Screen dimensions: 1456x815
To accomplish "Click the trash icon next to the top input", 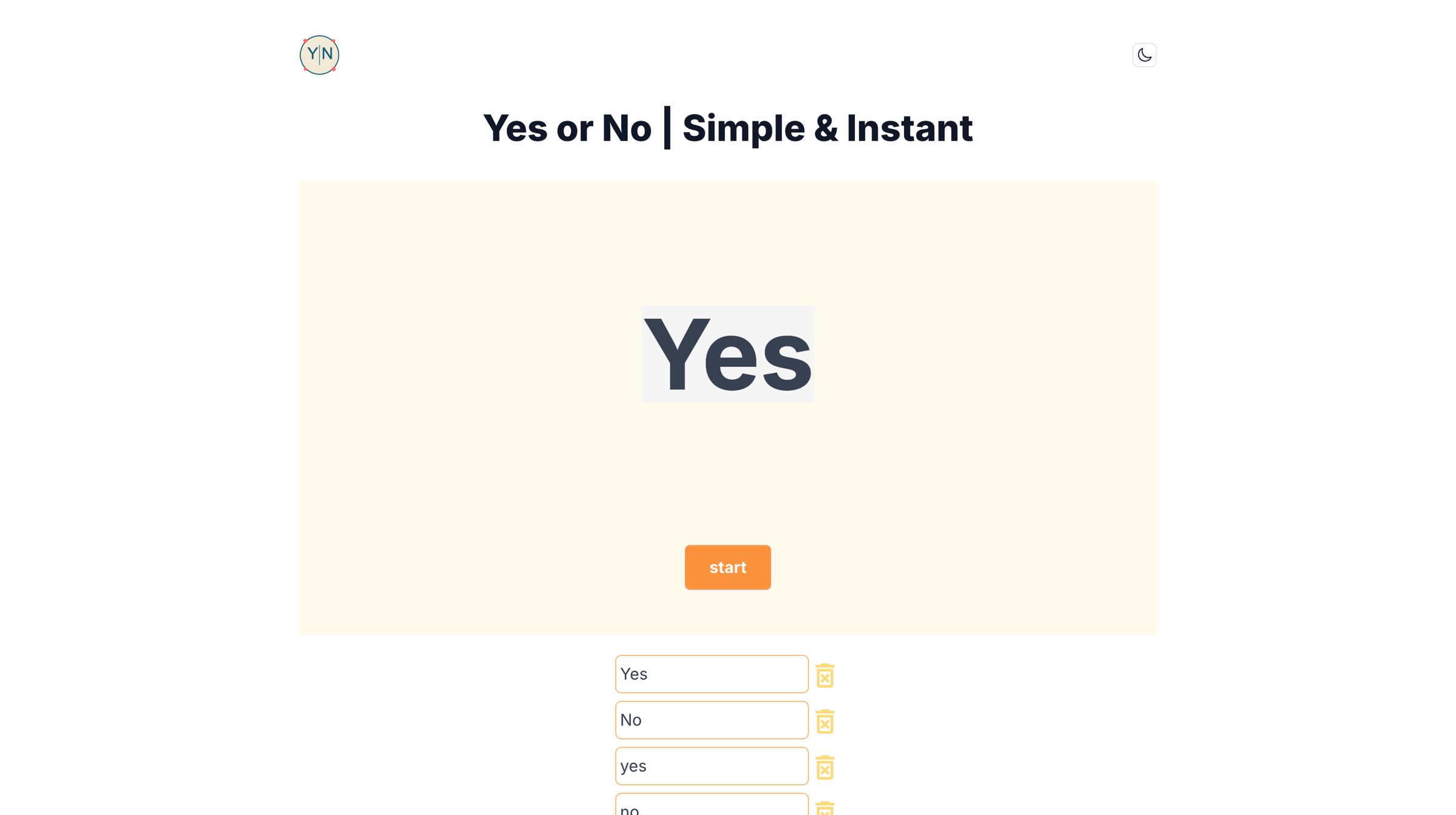I will pyautogui.click(x=825, y=674).
